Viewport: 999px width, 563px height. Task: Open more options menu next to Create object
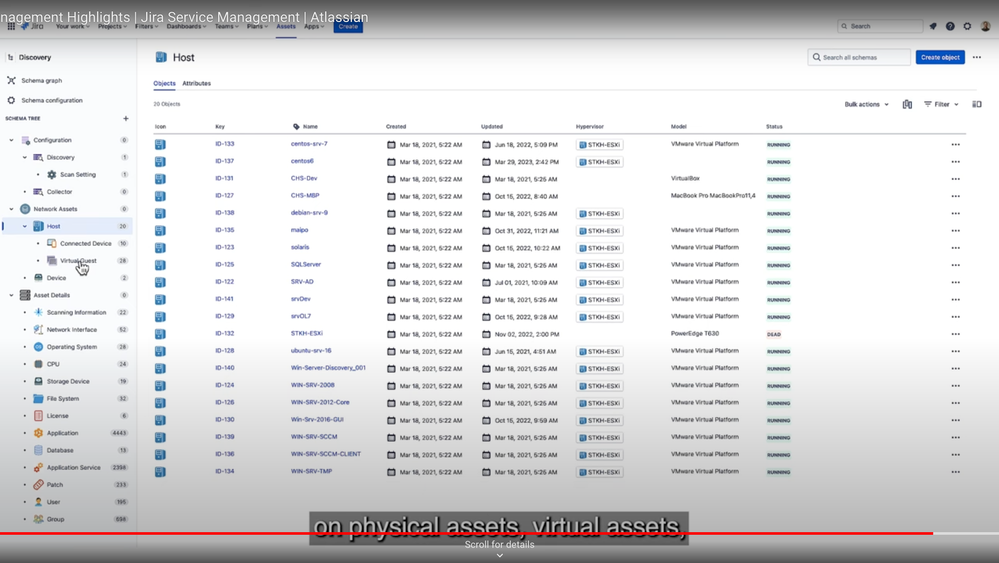(x=977, y=57)
